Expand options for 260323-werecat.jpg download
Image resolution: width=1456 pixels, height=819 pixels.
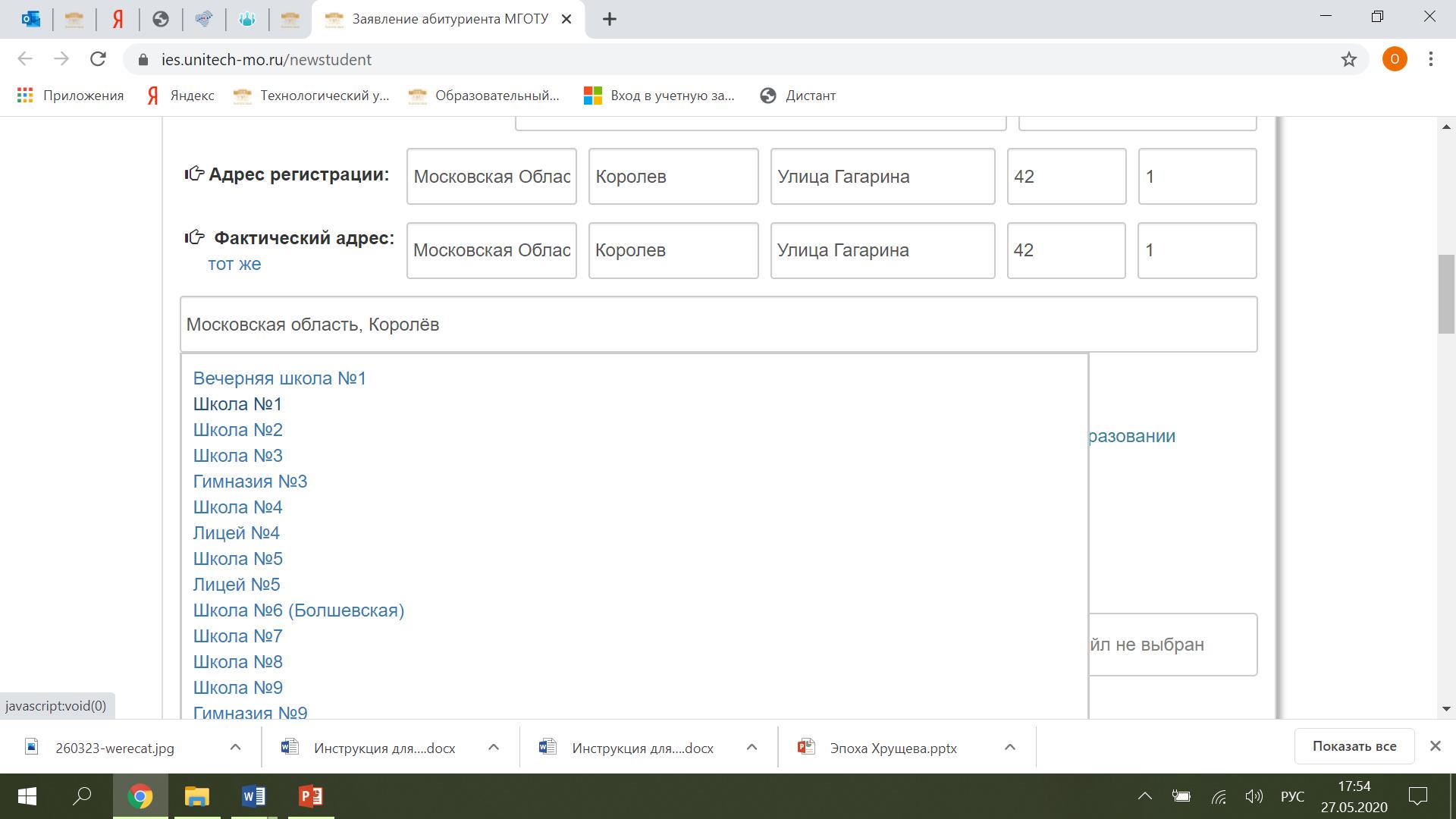pos(235,748)
